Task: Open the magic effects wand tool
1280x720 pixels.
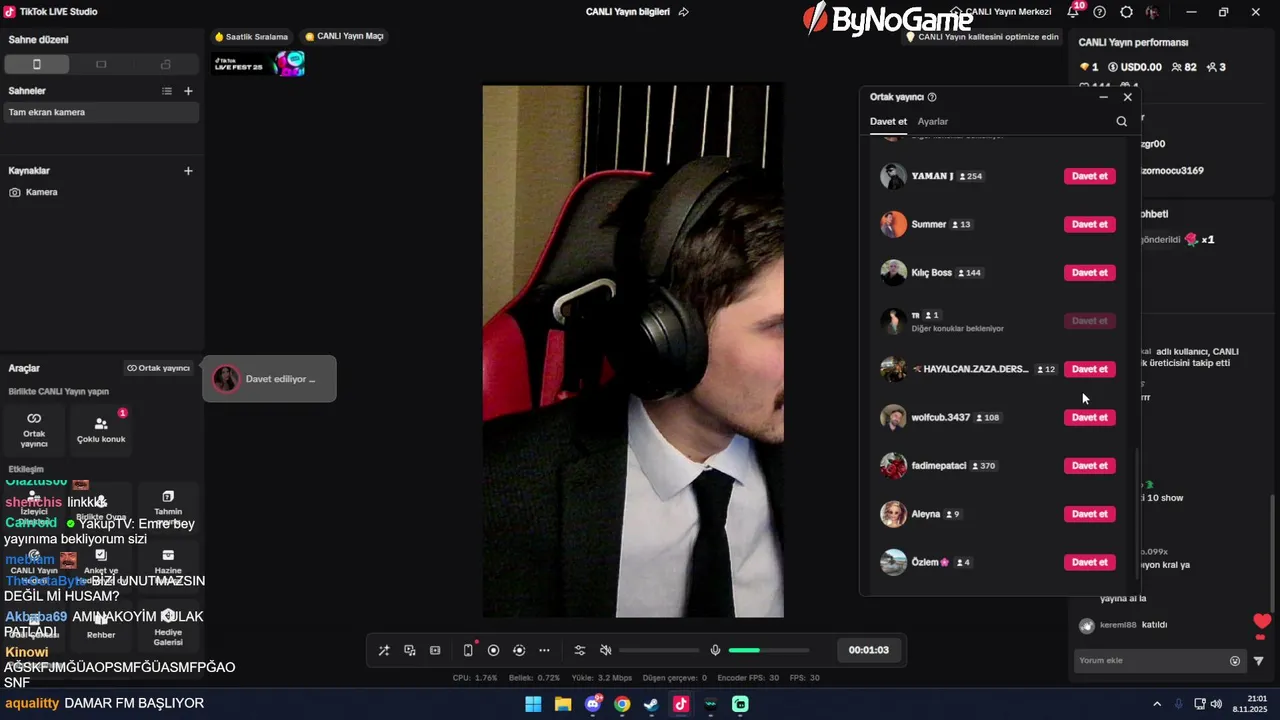Action: (384, 650)
